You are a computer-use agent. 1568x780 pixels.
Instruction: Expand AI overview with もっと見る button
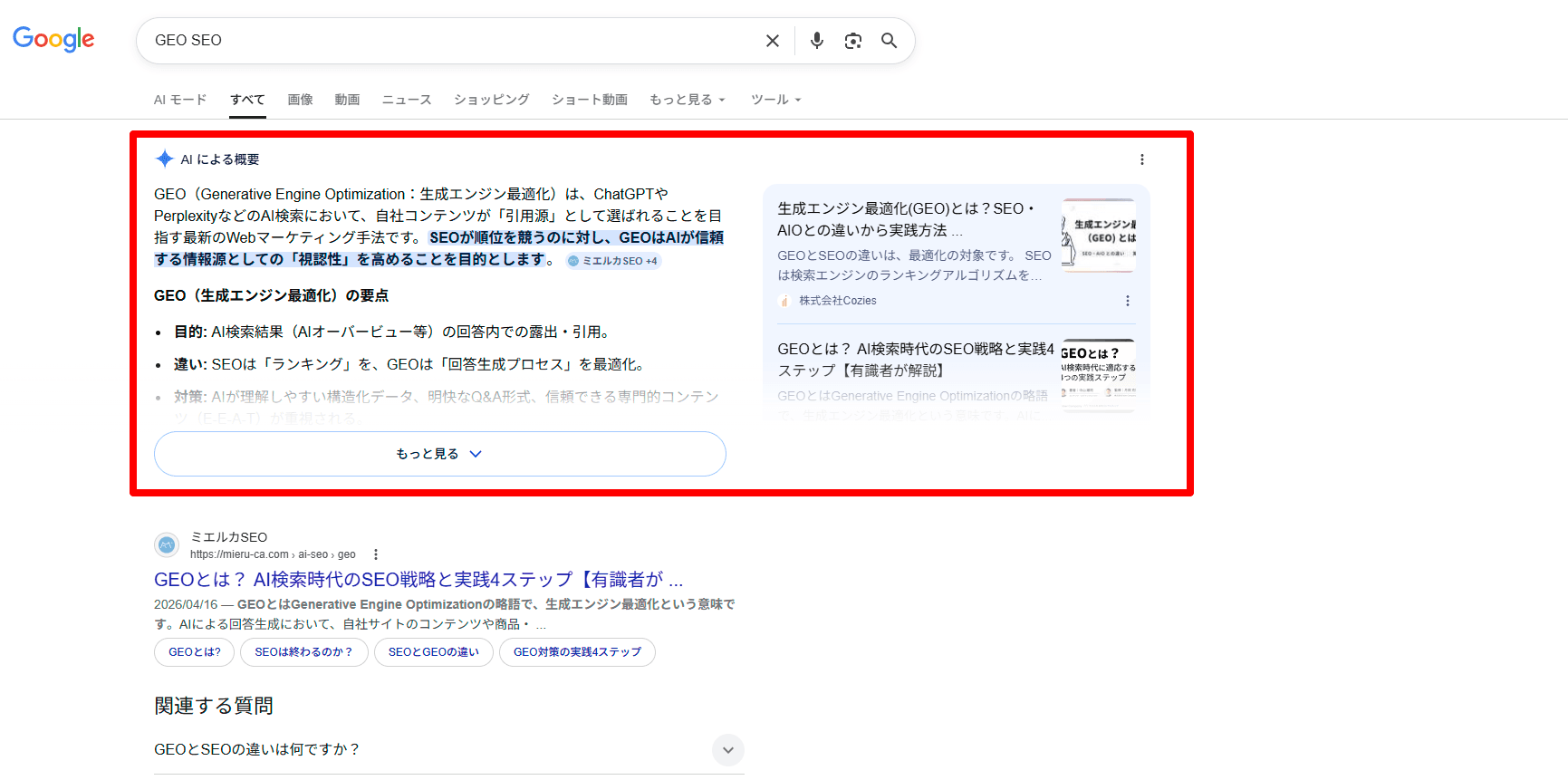click(440, 454)
